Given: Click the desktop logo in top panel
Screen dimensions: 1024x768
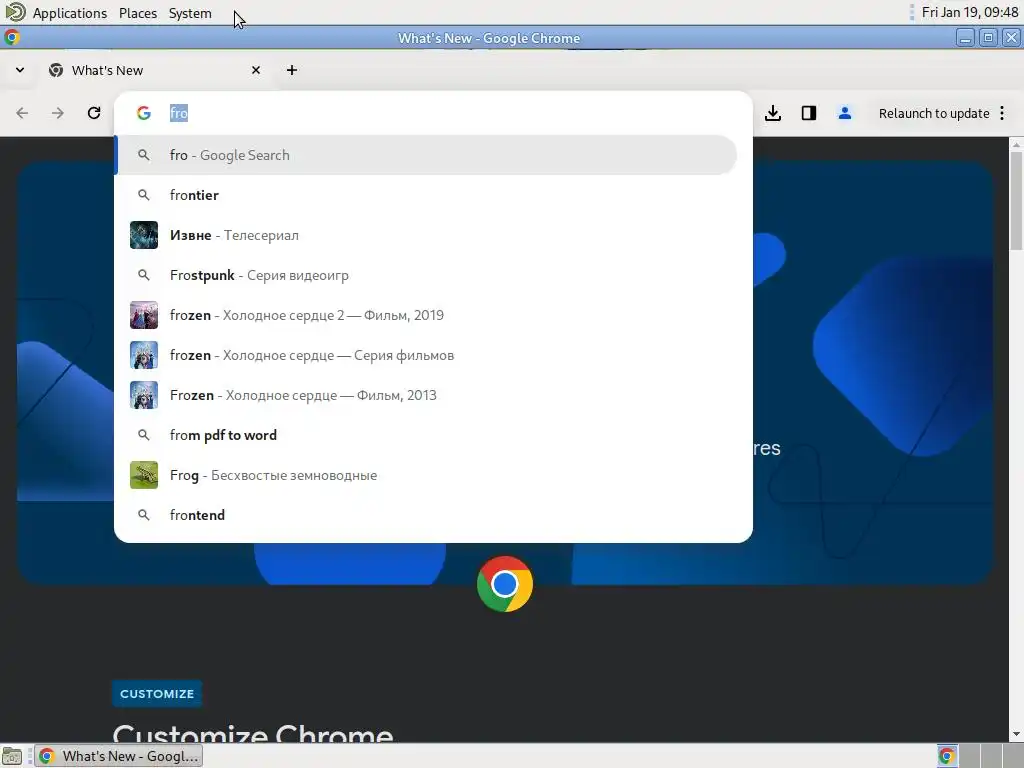Looking at the screenshot, I should [15, 12].
